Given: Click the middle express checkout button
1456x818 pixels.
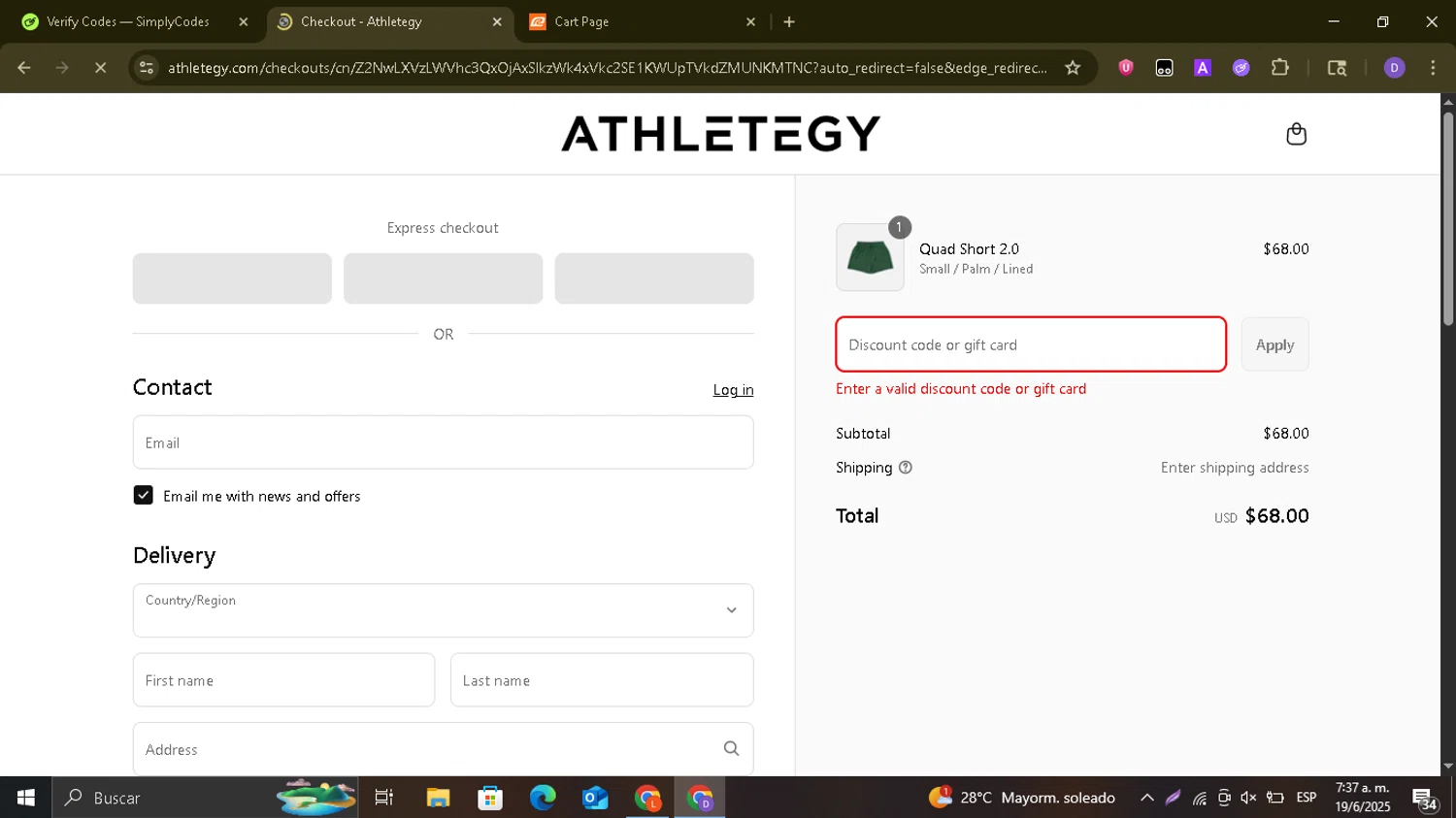Looking at the screenshot, I should pyautogui.click(x=443, y=278).
